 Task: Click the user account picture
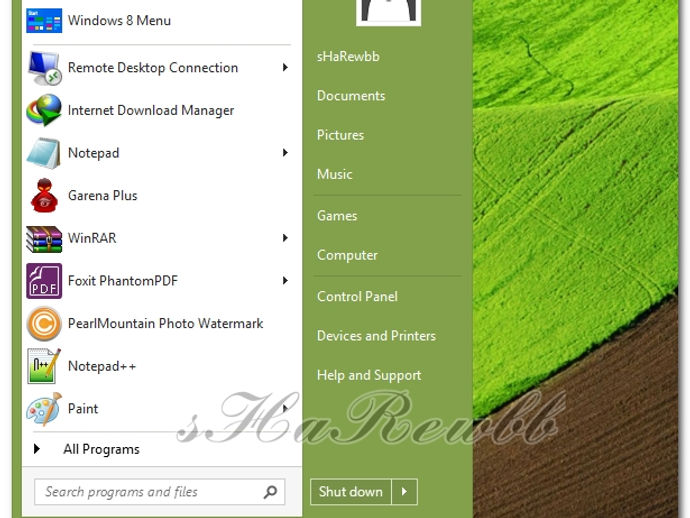click(x=389, y=12)
